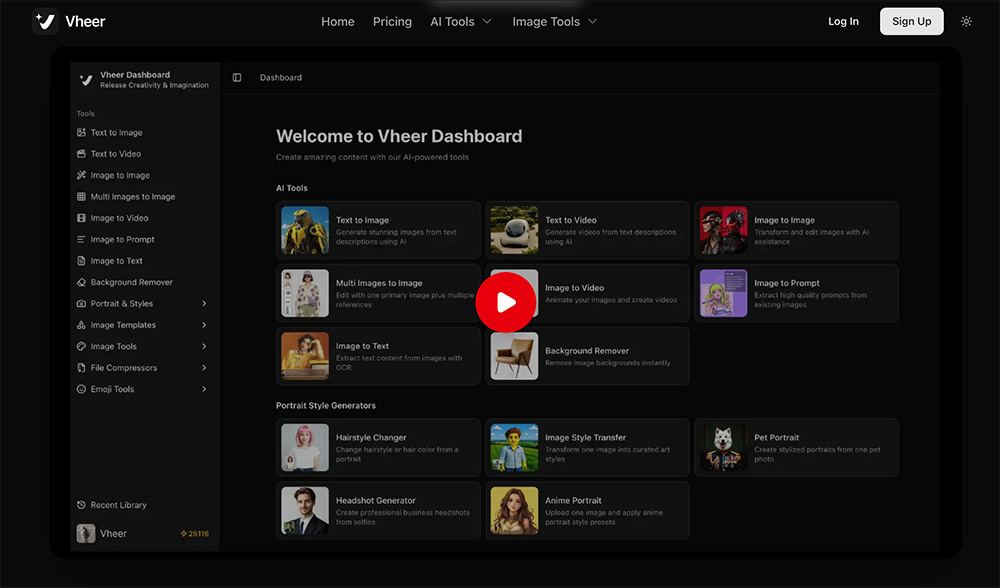
Task: Open the AI Tools dropdown menu
Action: click(x=460, y=22)
